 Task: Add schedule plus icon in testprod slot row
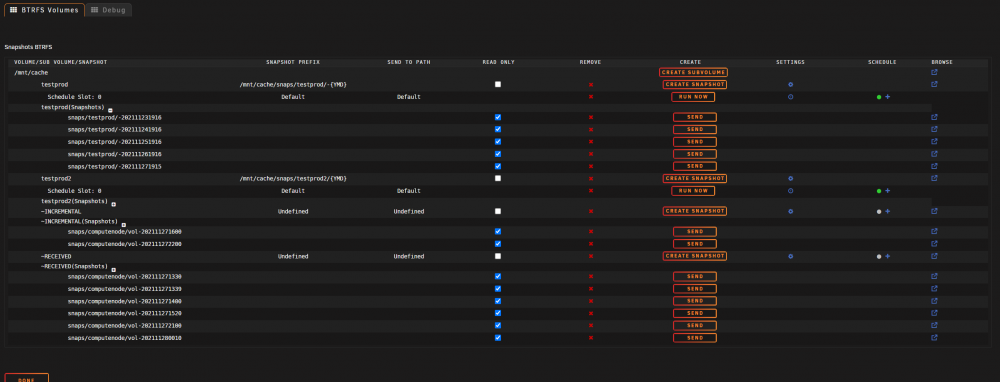pos(887,97)
